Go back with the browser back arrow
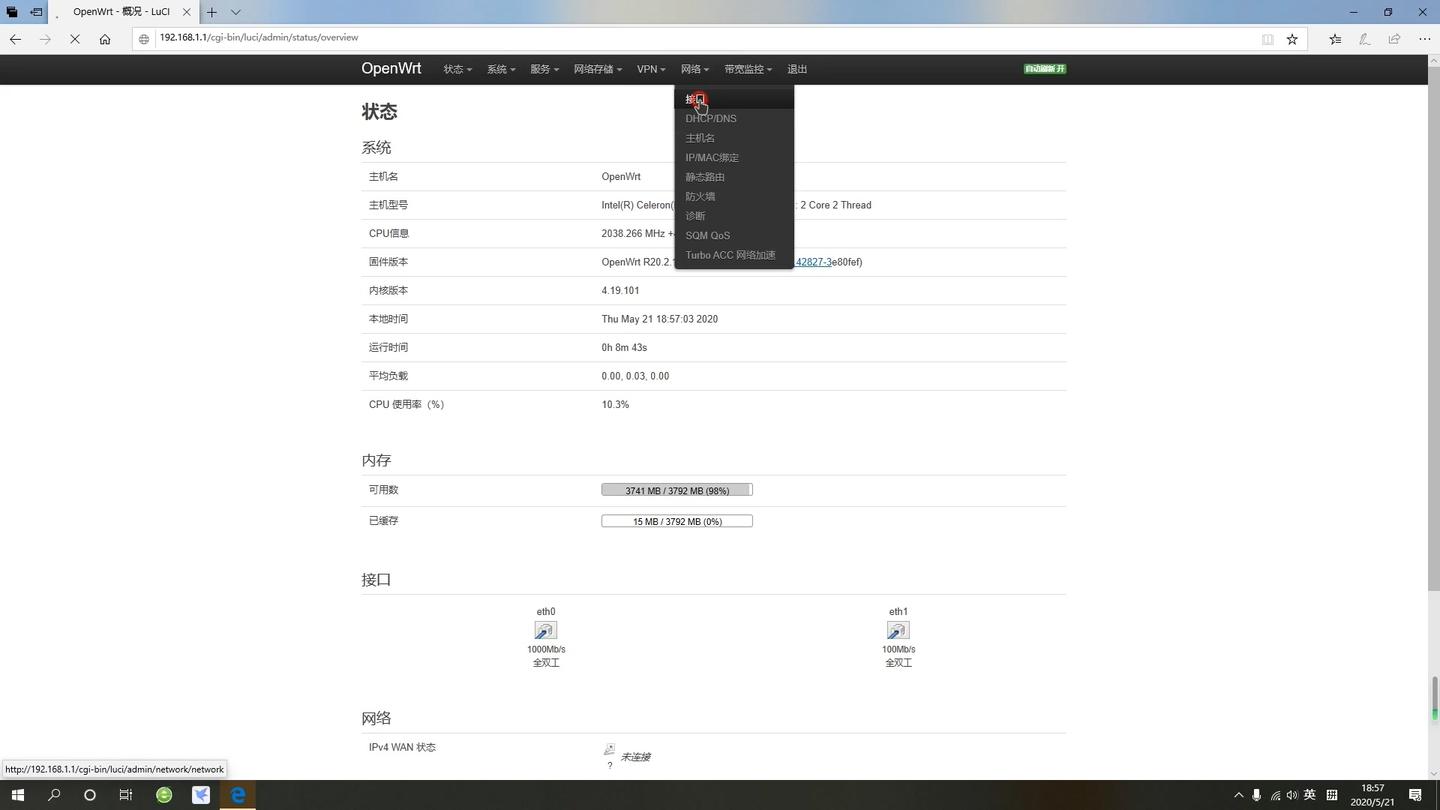Viewport: 1440px width, 810px height. (x=15, y=39)
